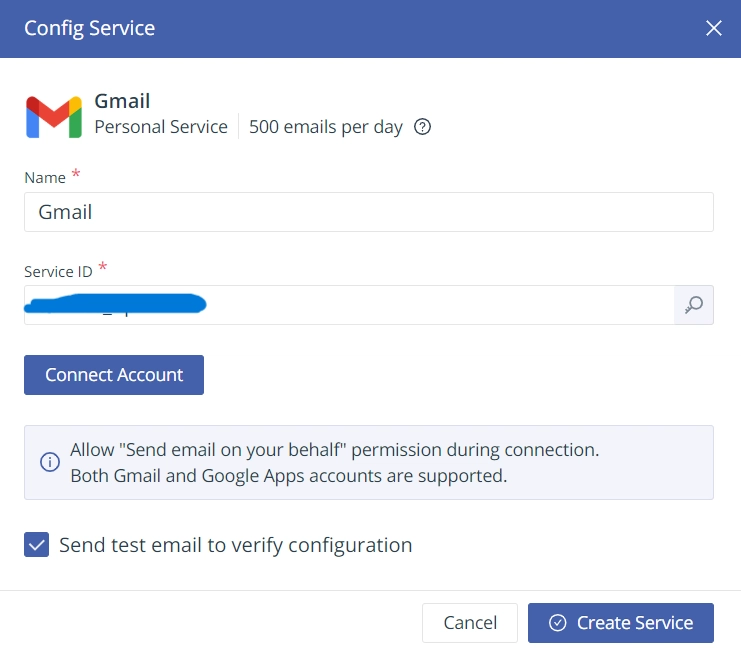Focus the Name input field

tap(369, 212)
